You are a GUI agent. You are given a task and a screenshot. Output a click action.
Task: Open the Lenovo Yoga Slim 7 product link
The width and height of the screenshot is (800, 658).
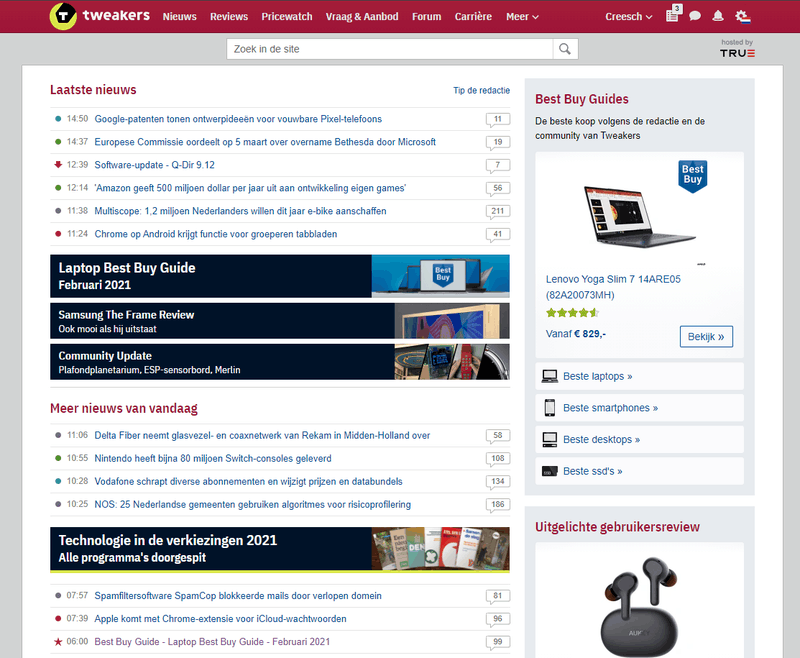(613, 287)
